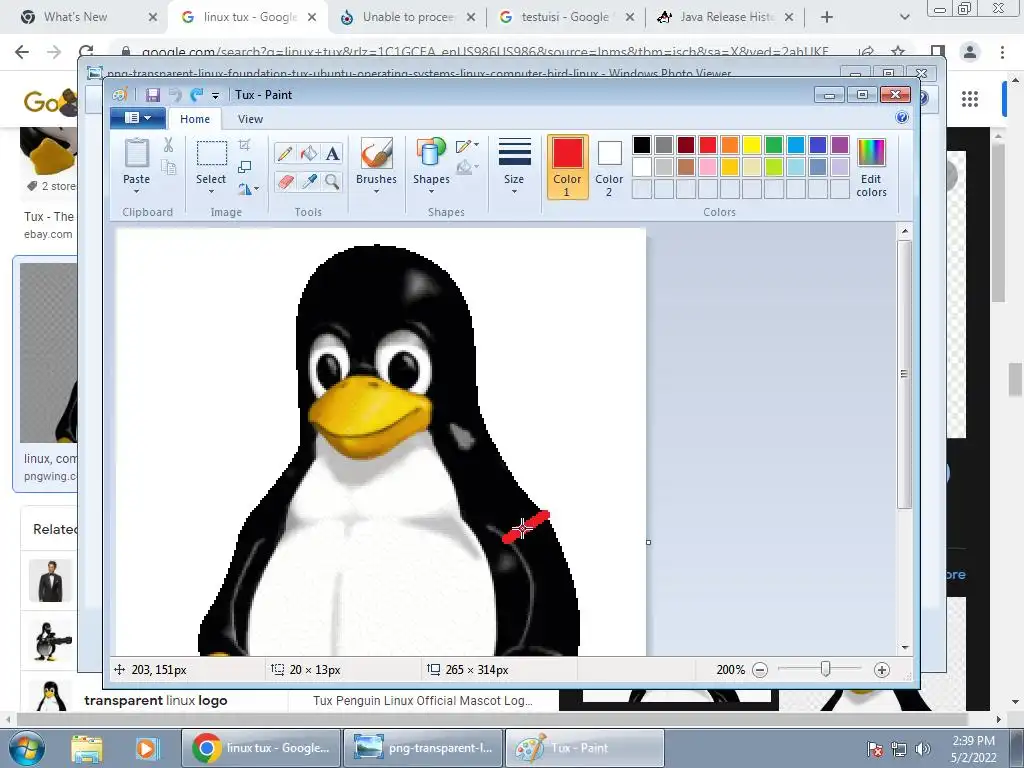Click the Chrome taskbar button linux tux
The width and height of the screenshot is (1024, 768).
click(261, 748)
